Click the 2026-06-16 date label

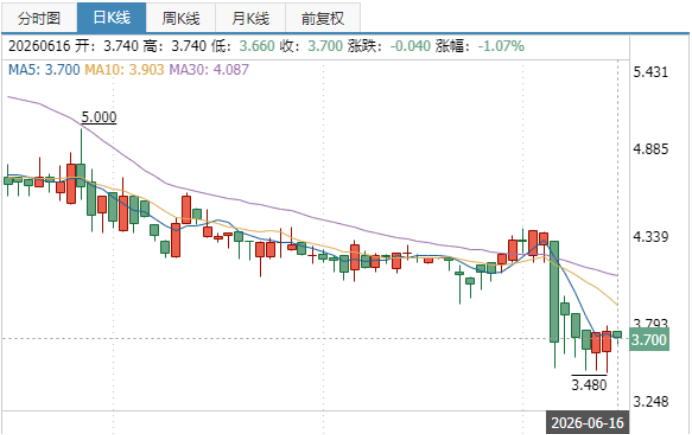click(x=587, y=423)
